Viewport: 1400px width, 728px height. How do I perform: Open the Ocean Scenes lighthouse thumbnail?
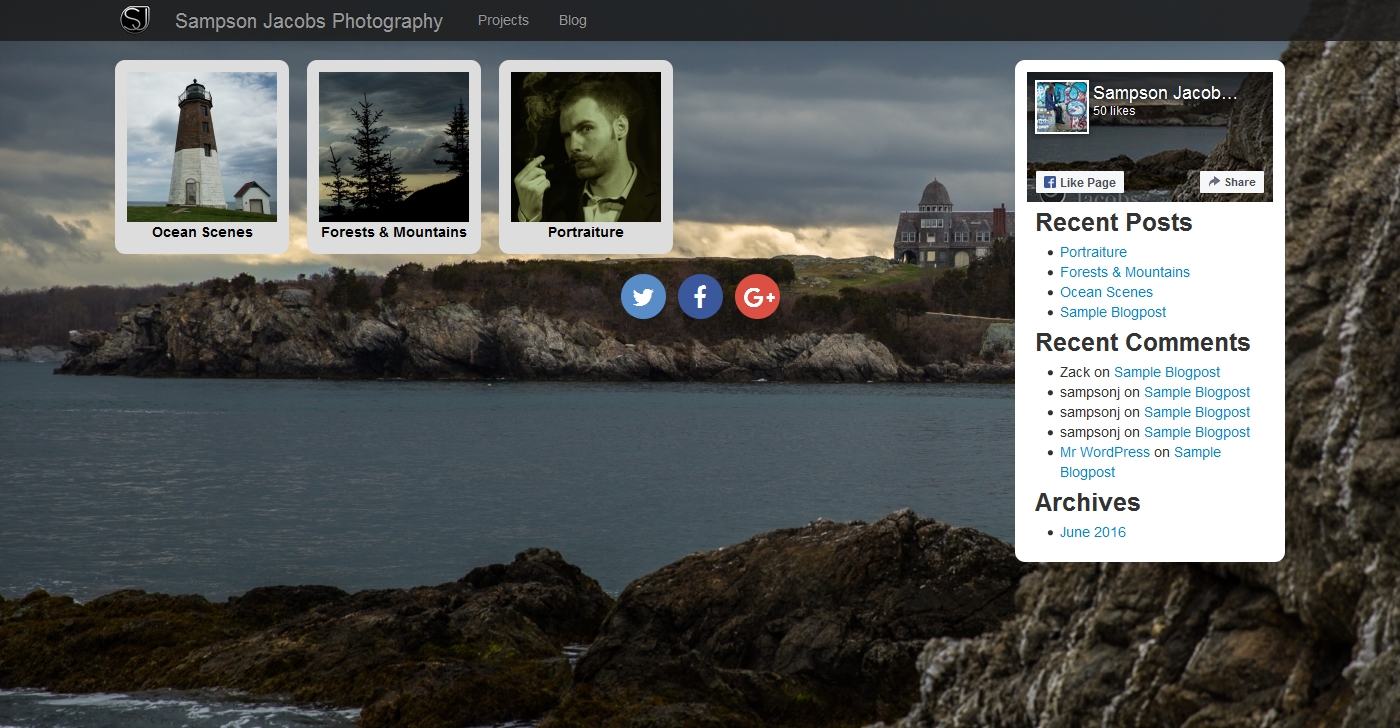(202, 147)
